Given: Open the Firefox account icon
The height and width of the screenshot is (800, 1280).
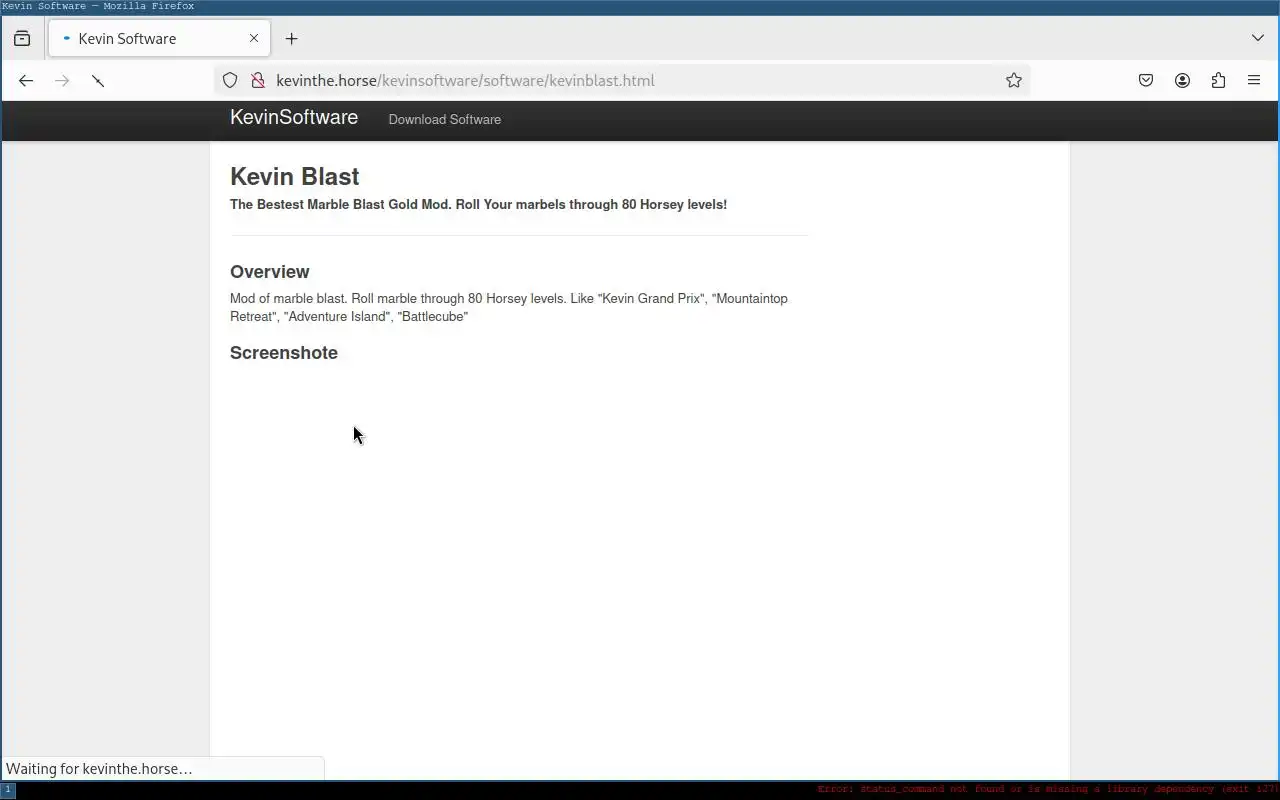Looking at the screenshot, I should [x=1182, y=80].
